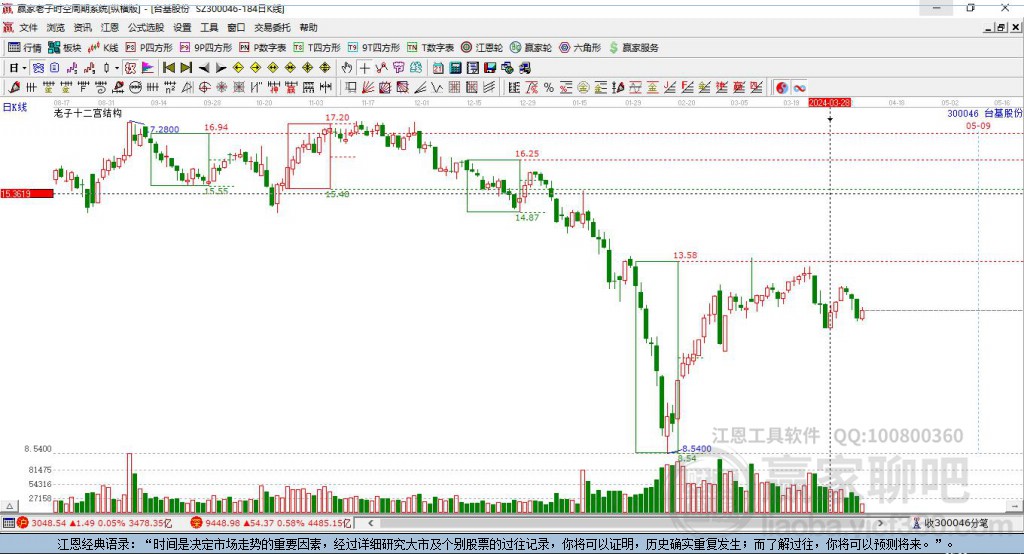This screenshot has height=554, width=1024.
Task: Restore the inner chart window
Action: point(1000,27)
